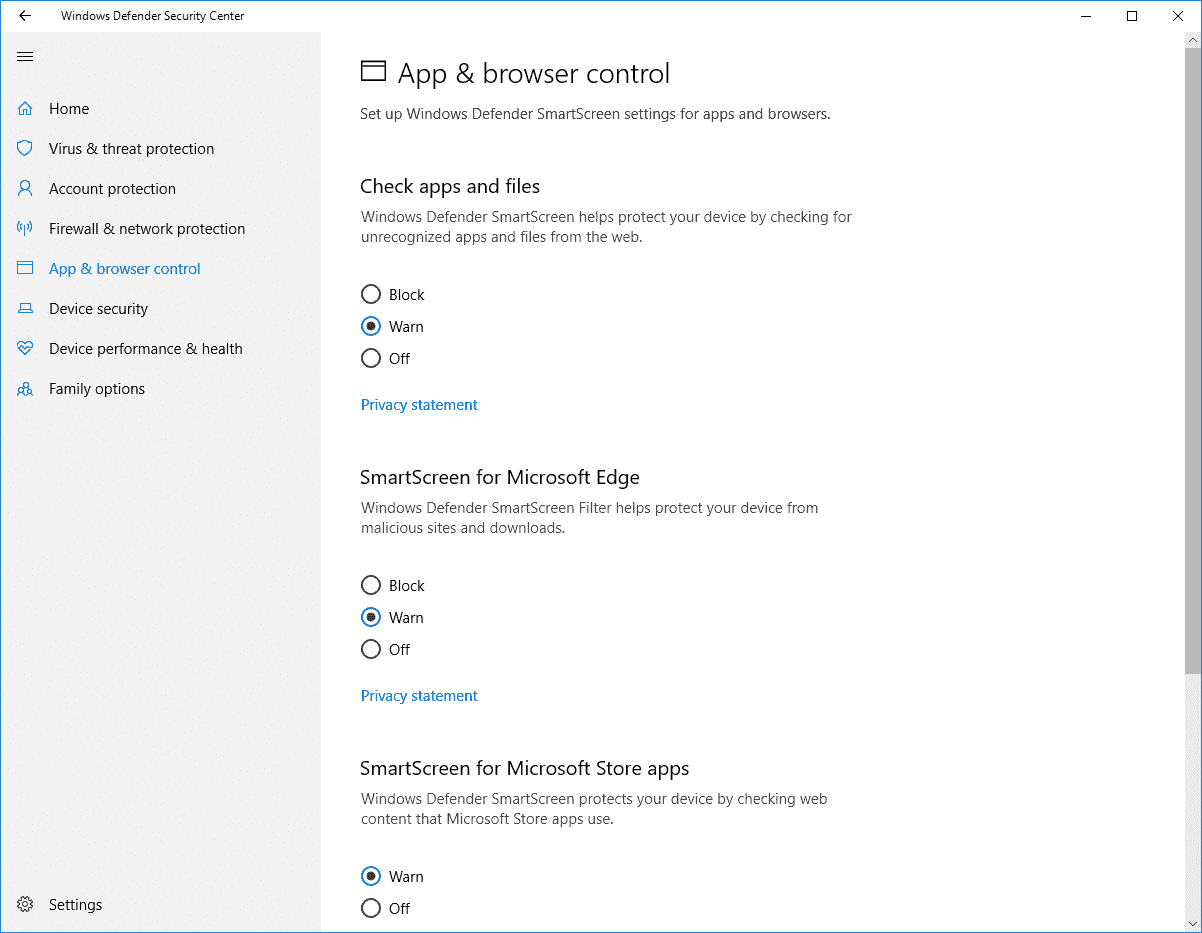This screenshot has width=1202, height=933.
Task: Click the scrollbar down arrow
Action: tap(1192, 923)
